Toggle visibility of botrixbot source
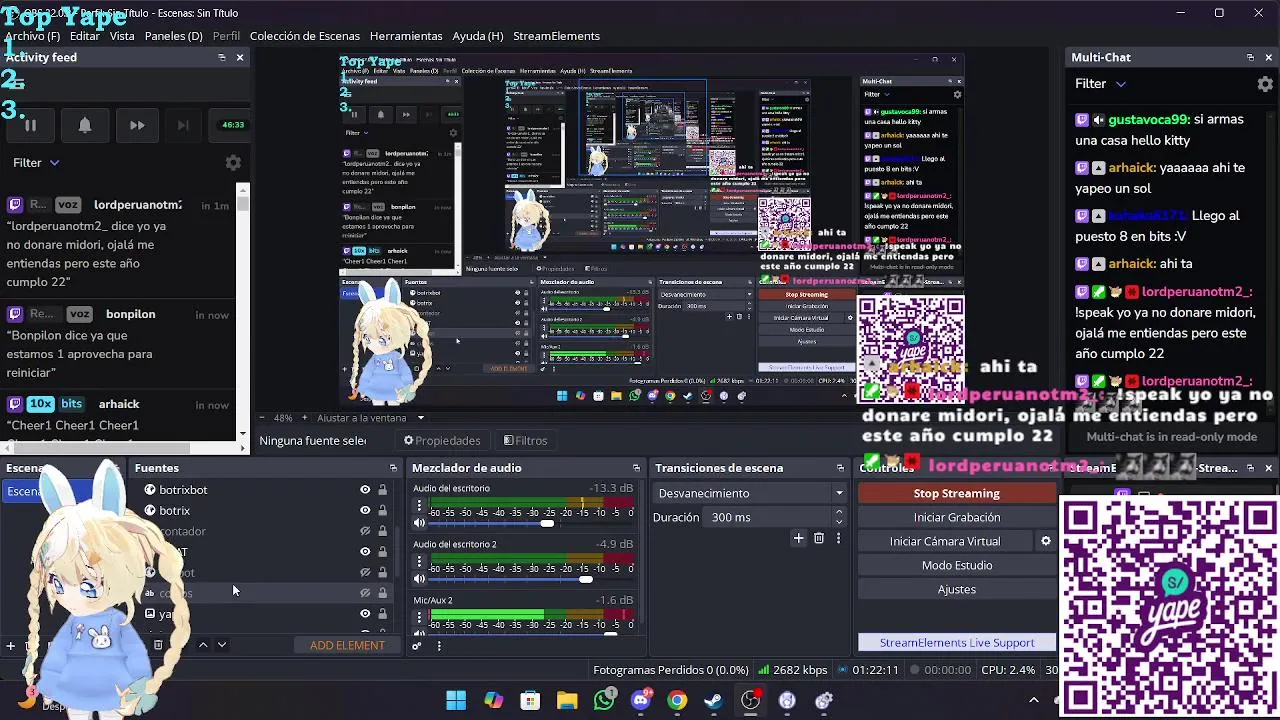The width and height of the screenshot is (1280, 720). click(365, 490)
